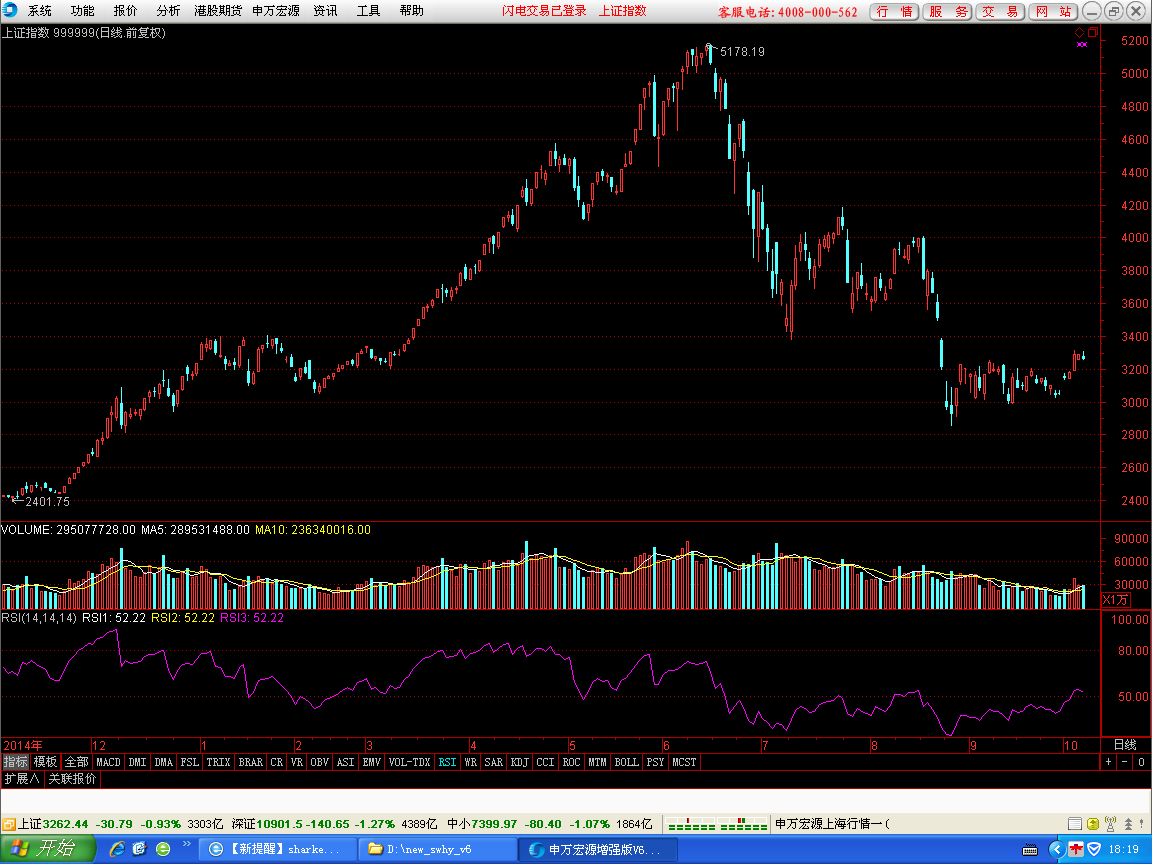Open the 资讯 menu
The width and height of the screenshot is (1152, 864).
325,10
